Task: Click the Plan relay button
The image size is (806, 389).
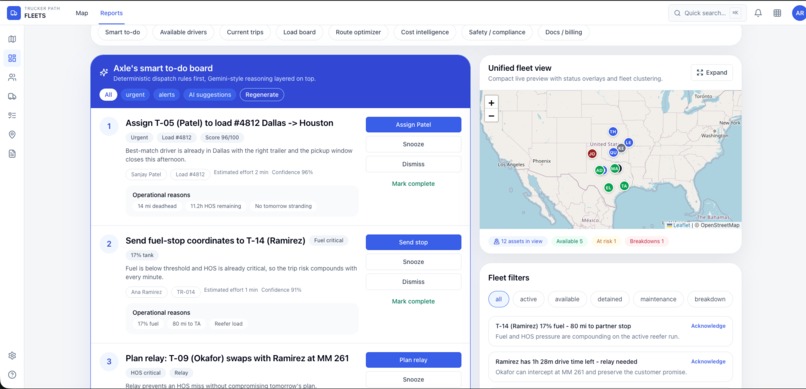Action: click(x=413, y=360)
